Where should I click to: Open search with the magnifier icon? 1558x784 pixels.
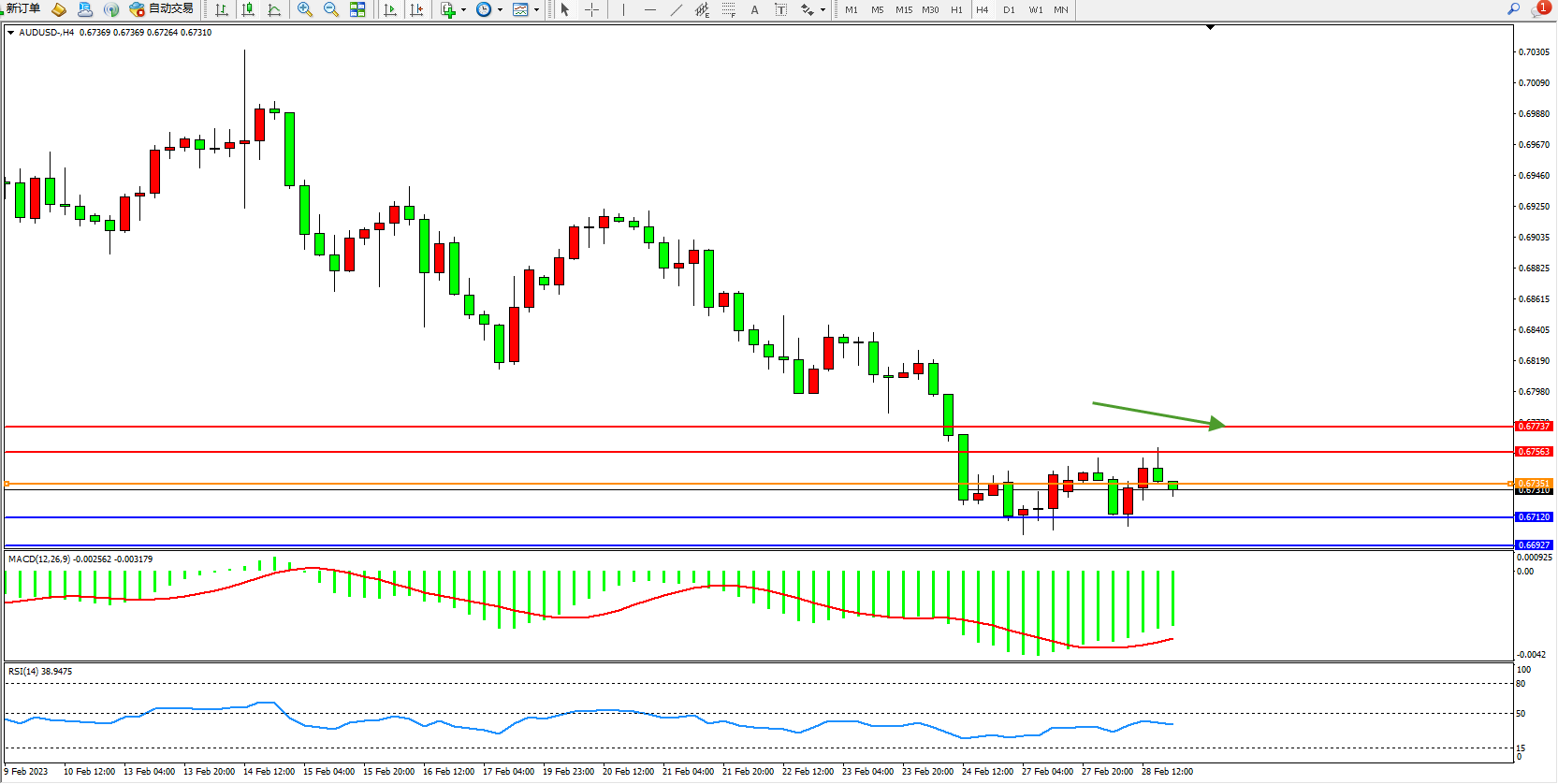tap(1513, 9)
